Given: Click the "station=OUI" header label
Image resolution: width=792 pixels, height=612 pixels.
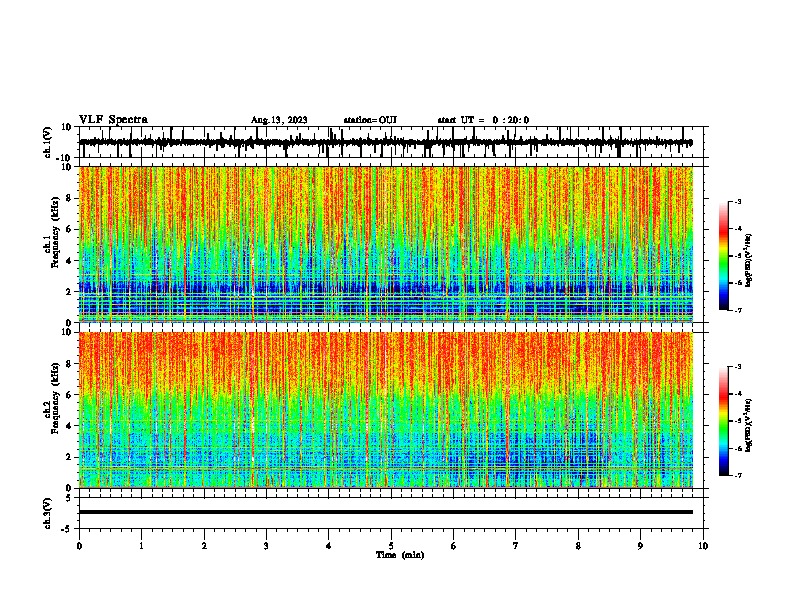Looking at the screenshot, I should [x=370, y=120].
